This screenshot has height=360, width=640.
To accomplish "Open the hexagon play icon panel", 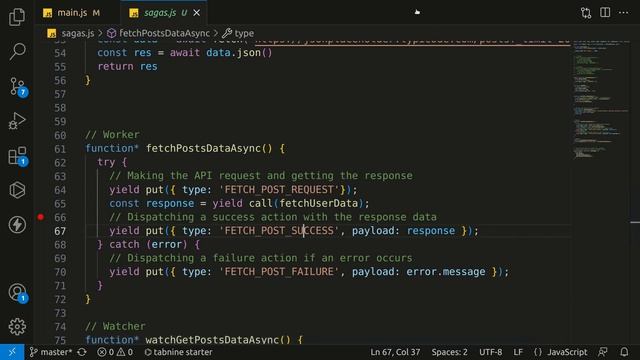I will coord(17,190).
